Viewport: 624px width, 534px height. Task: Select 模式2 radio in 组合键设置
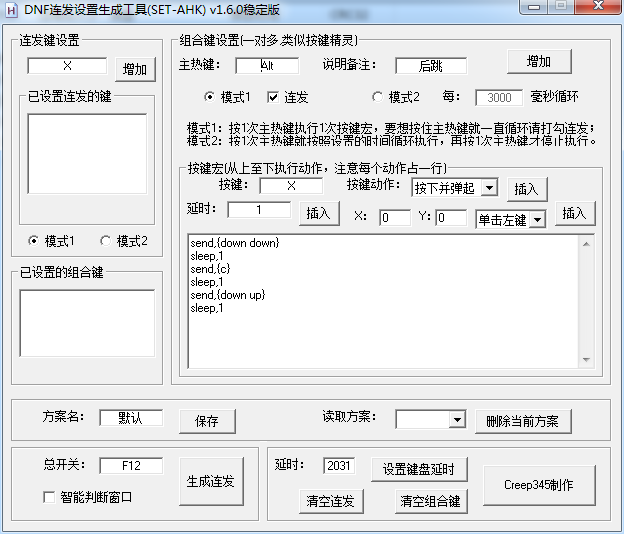click(377, 97)
